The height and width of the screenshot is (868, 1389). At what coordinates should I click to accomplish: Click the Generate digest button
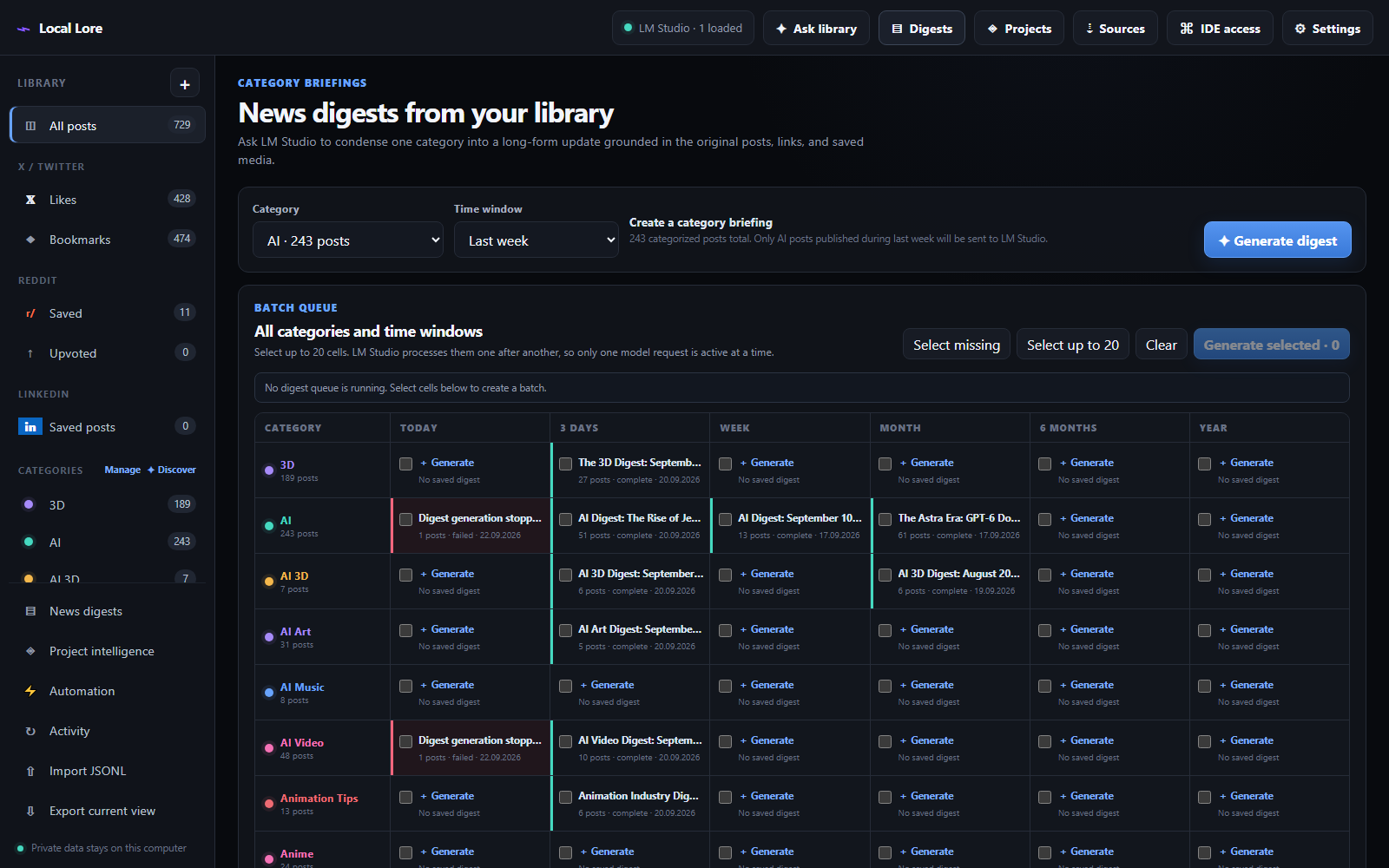click(x=1277, y=240)
